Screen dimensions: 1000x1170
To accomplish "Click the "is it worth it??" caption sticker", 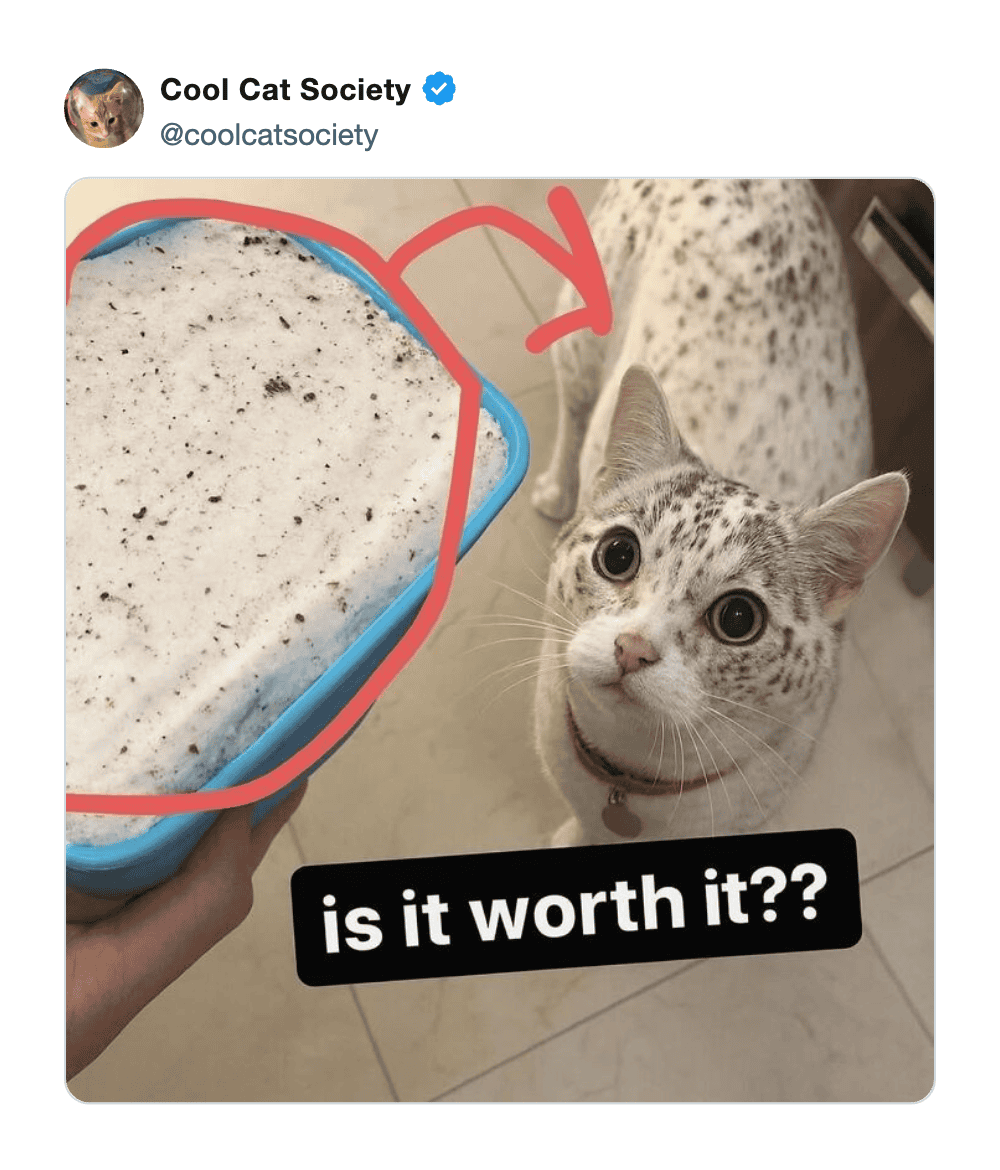I will point(577,907).
